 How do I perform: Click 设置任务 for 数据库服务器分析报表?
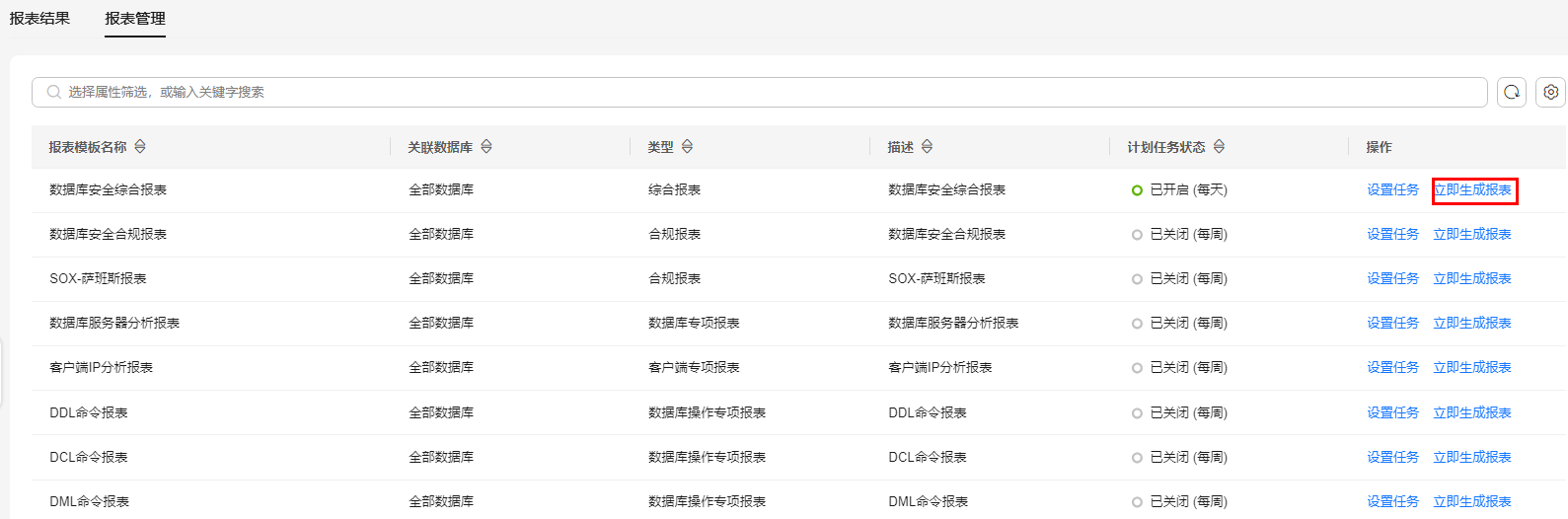[1392, 323]
